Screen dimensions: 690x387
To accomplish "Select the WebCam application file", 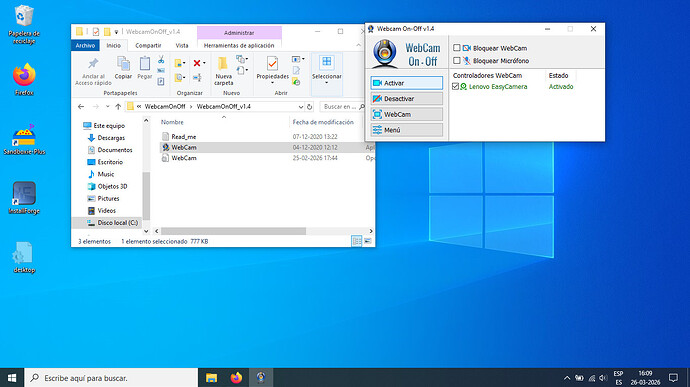I will pyautogui.click(x=184, y=147).
